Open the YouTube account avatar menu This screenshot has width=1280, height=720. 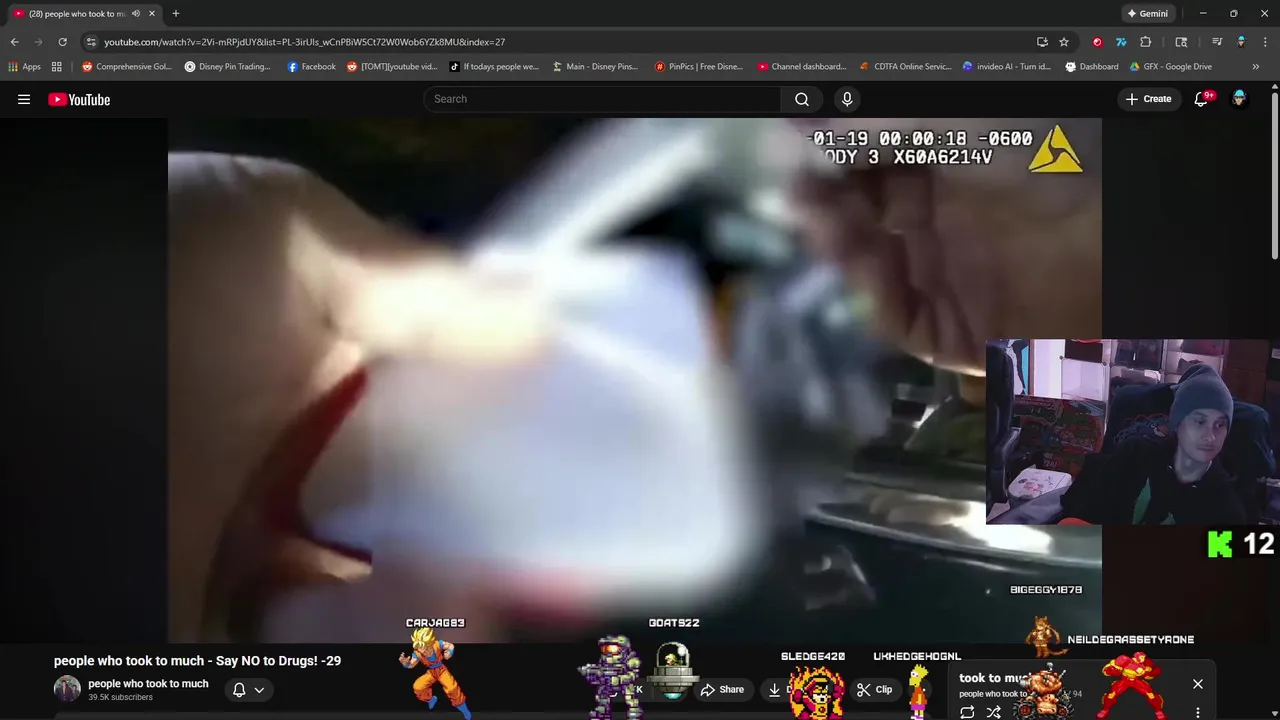[x=1239, y=99]
